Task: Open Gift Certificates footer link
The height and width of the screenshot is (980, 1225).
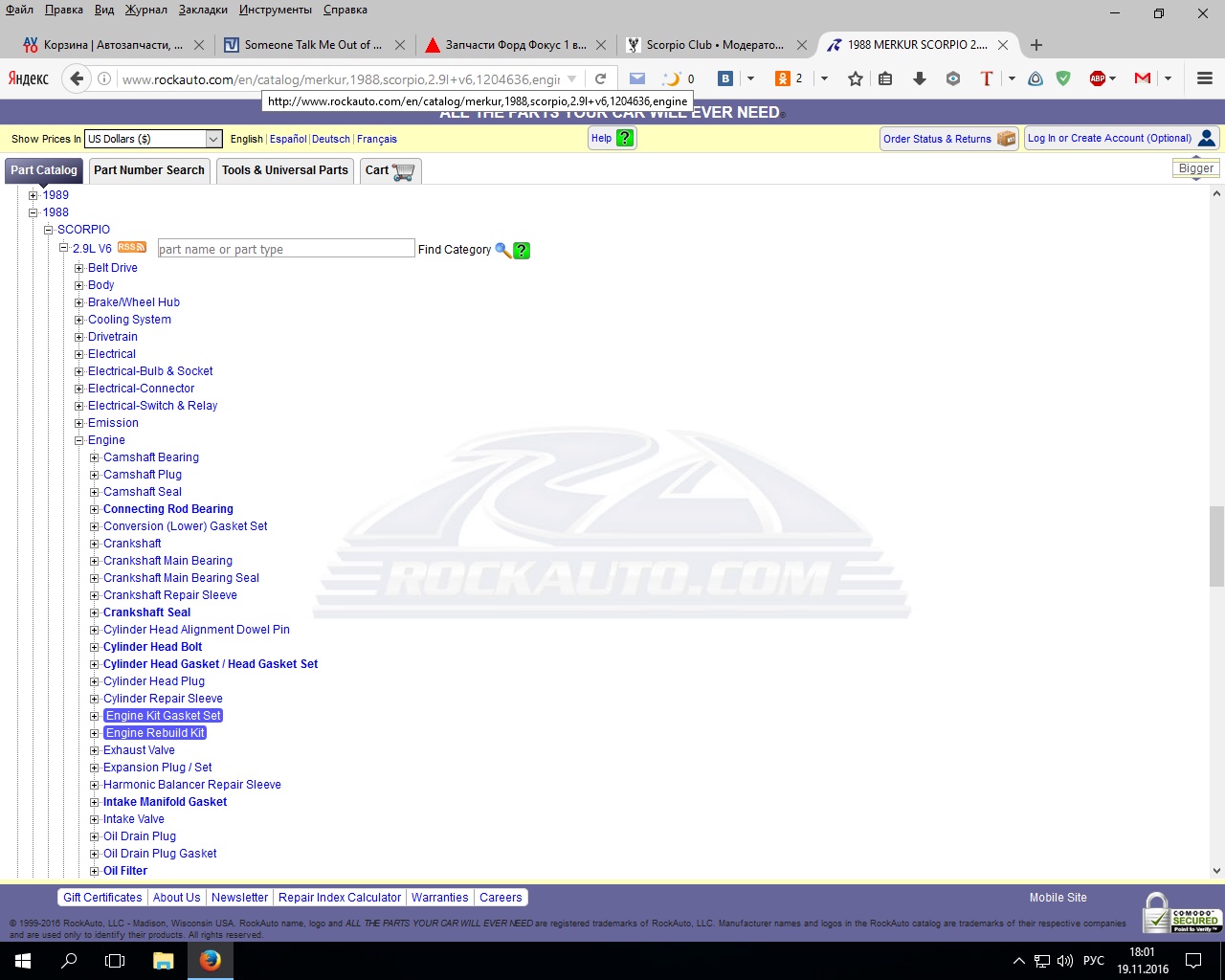Action: (102, 898)
